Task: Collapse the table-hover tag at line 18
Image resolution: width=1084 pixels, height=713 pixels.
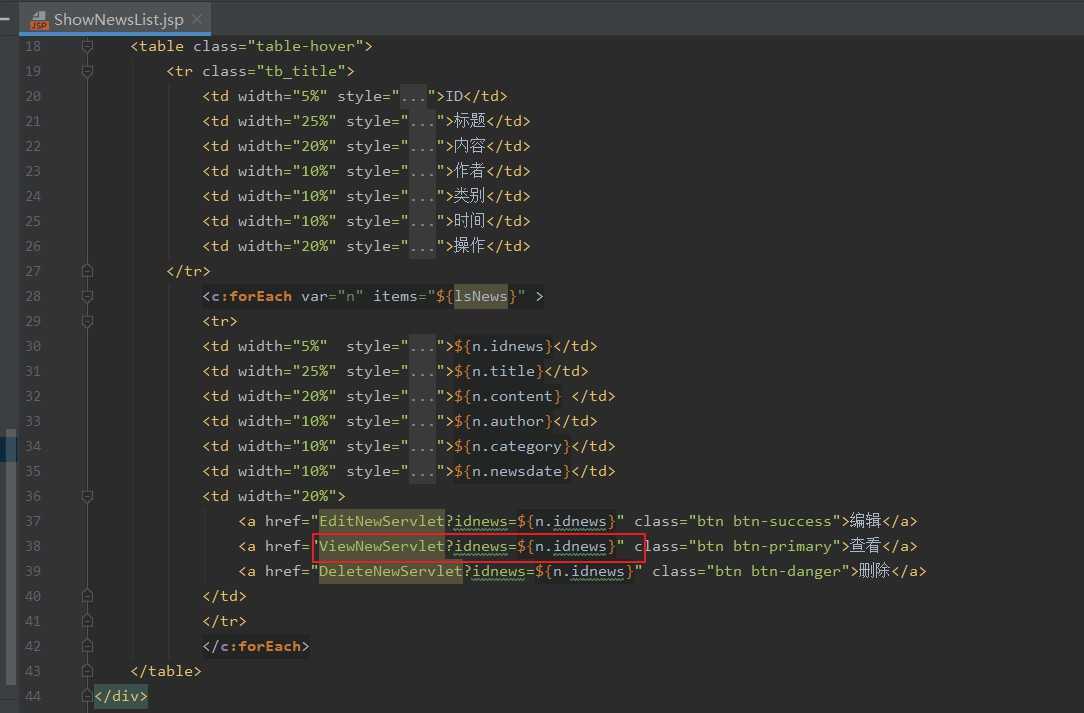Action: [87, 46]
